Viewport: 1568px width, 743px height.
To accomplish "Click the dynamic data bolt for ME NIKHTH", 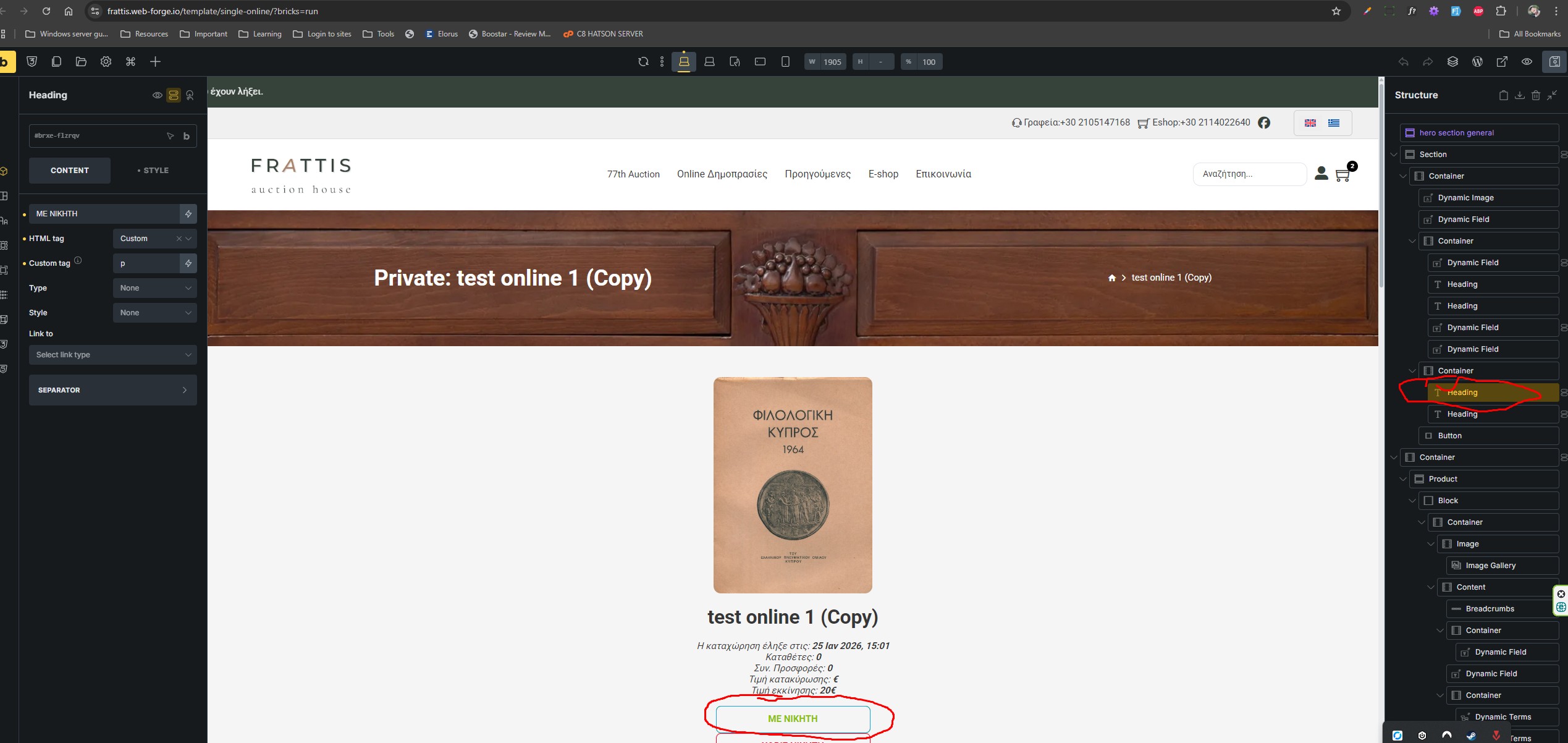I will point(188,214).
